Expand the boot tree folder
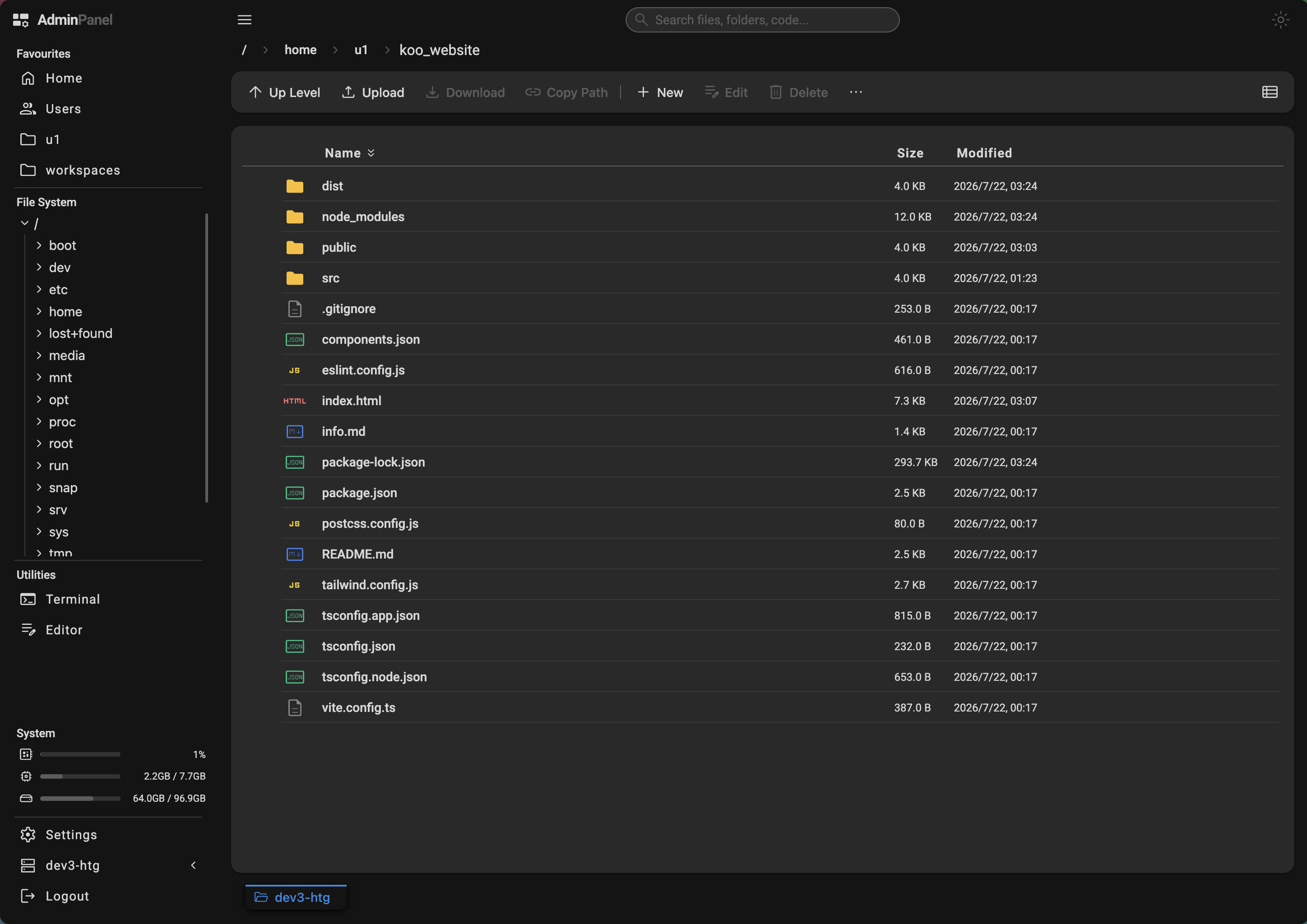The height and width of the screenshot is (924, 1307). click(39, 245)
